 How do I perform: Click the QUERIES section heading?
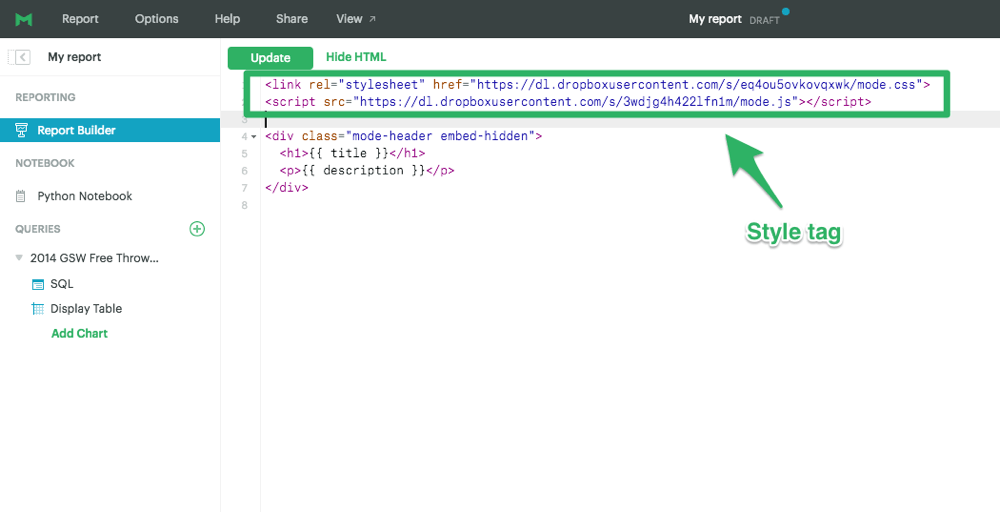(x=38, y=229)
